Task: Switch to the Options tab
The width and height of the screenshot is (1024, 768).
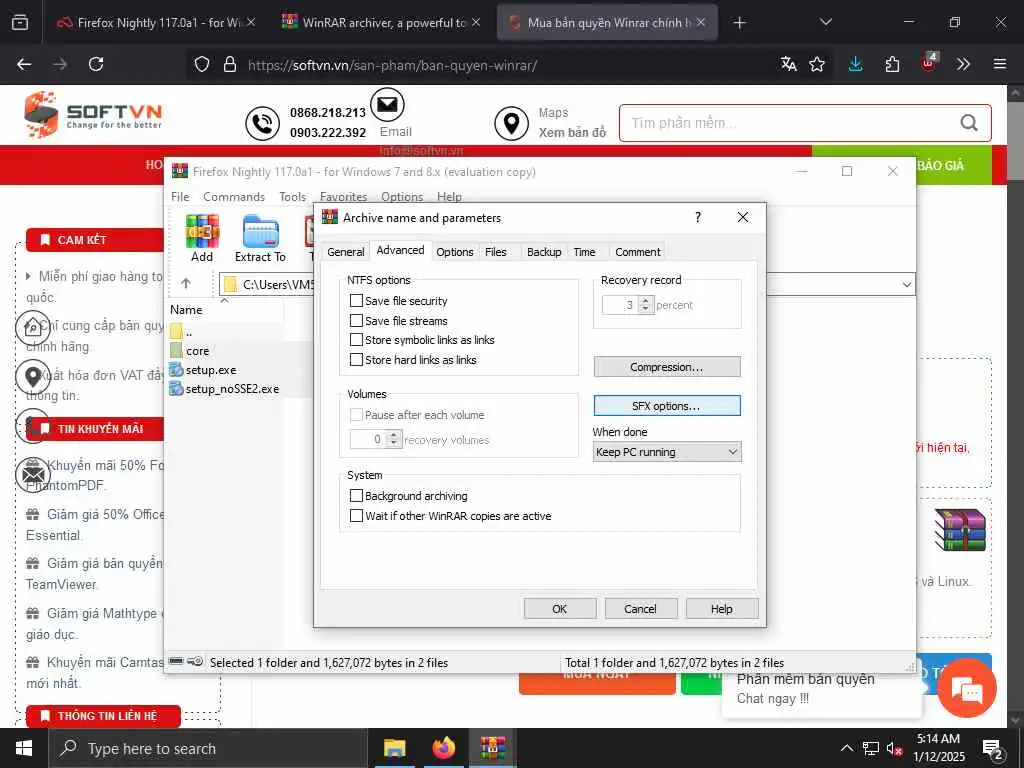Action: (x=455, y=252)
